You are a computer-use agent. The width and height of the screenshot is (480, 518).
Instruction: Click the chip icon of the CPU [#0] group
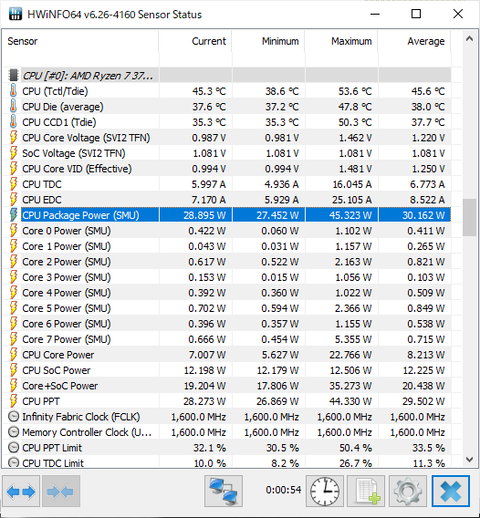13,75
